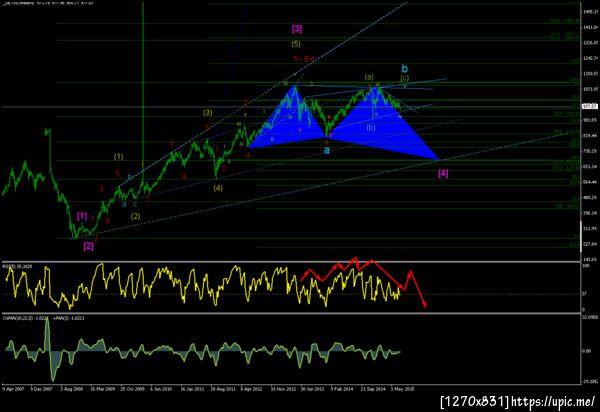Select the yellow (4) wave label
600x412 pixels.
[218, 188]
